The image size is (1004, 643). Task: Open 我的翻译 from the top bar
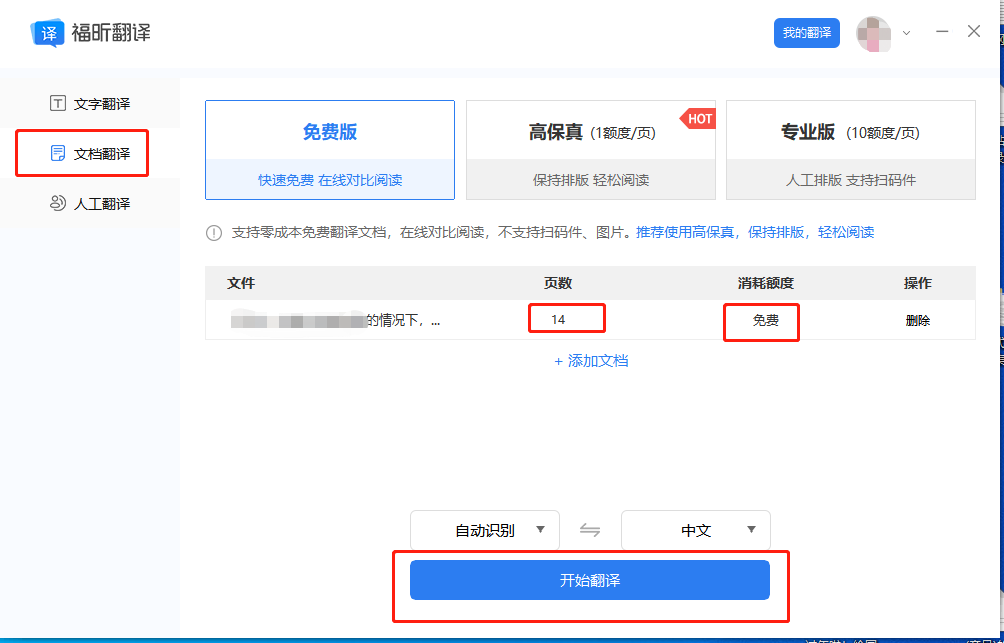pos(806,31)
